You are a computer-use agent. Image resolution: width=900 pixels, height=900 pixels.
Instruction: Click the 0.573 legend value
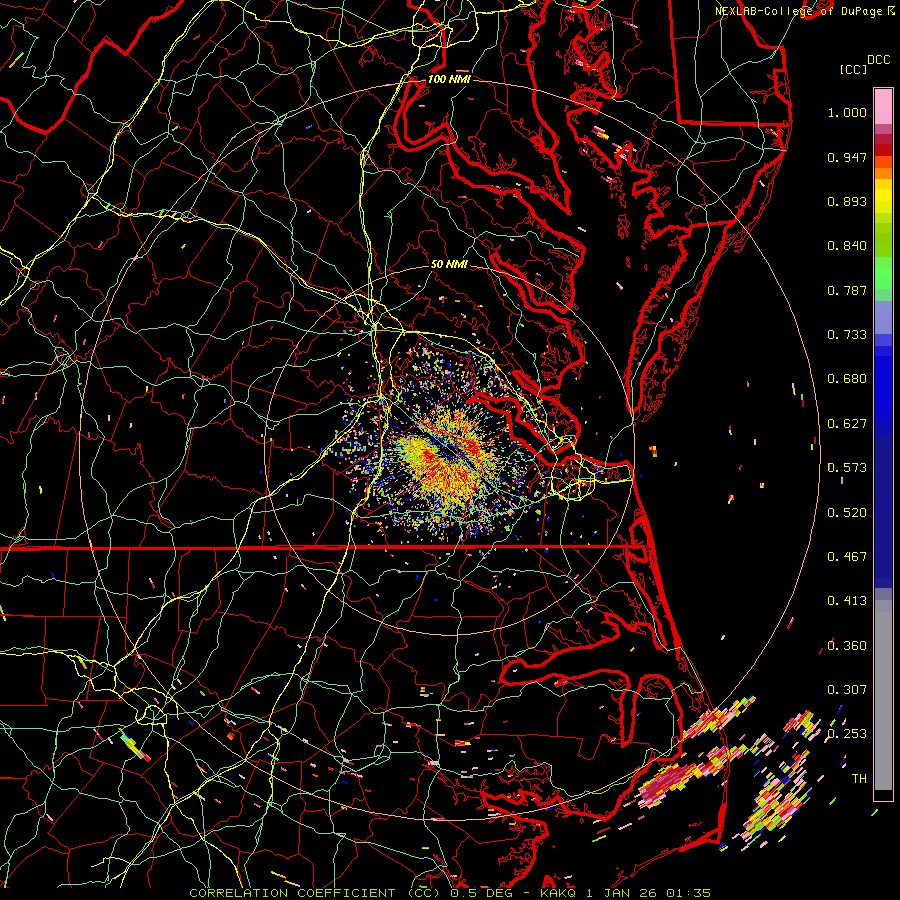[x=847, y=468]
